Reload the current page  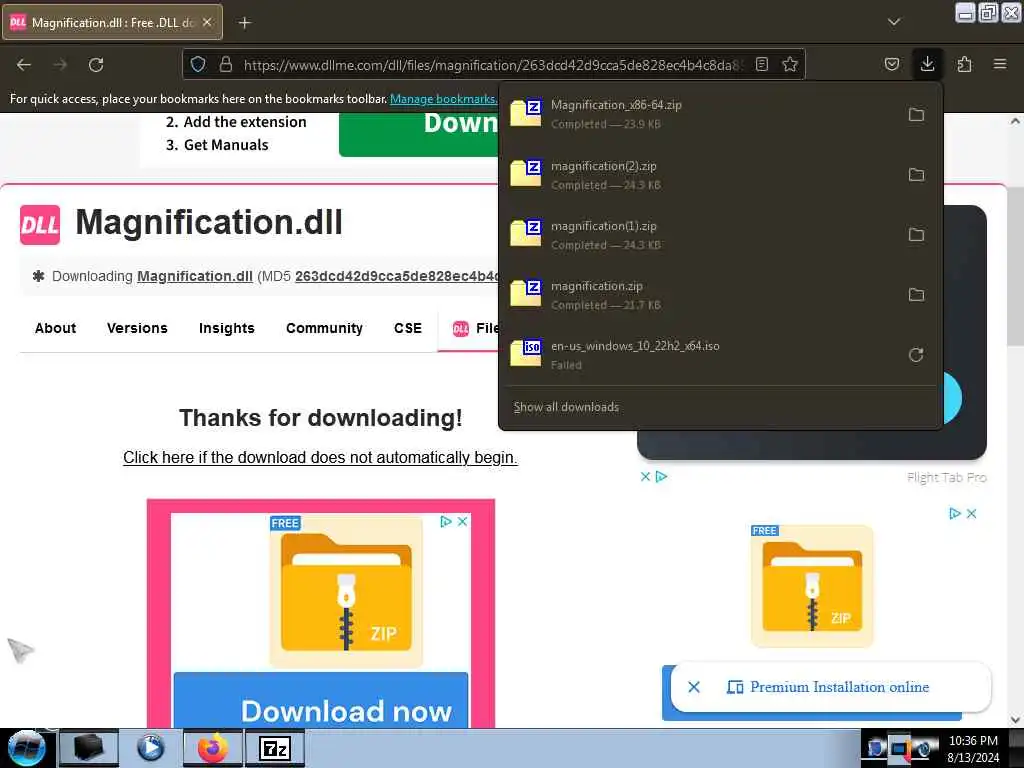pyautogui.click(x=96, y=65)
